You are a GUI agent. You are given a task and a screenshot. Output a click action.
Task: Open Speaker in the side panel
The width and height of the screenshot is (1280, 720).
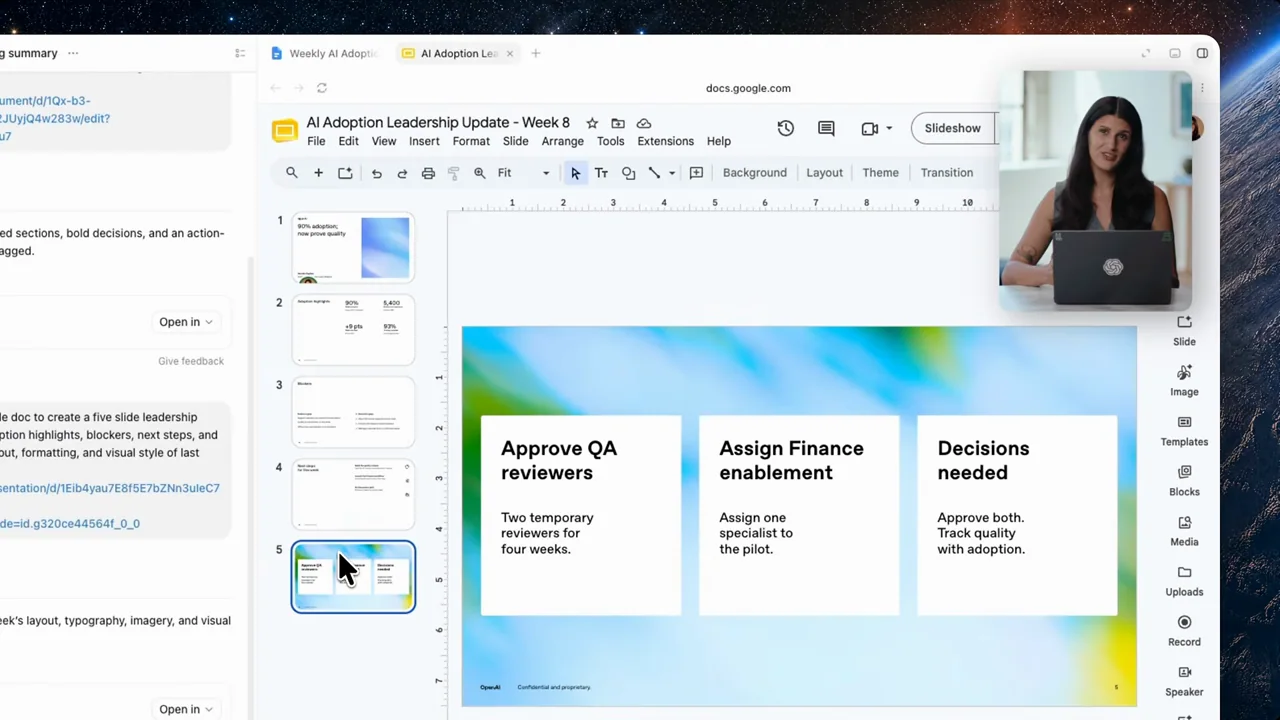pyautogui.click(x=1184, y=681)
